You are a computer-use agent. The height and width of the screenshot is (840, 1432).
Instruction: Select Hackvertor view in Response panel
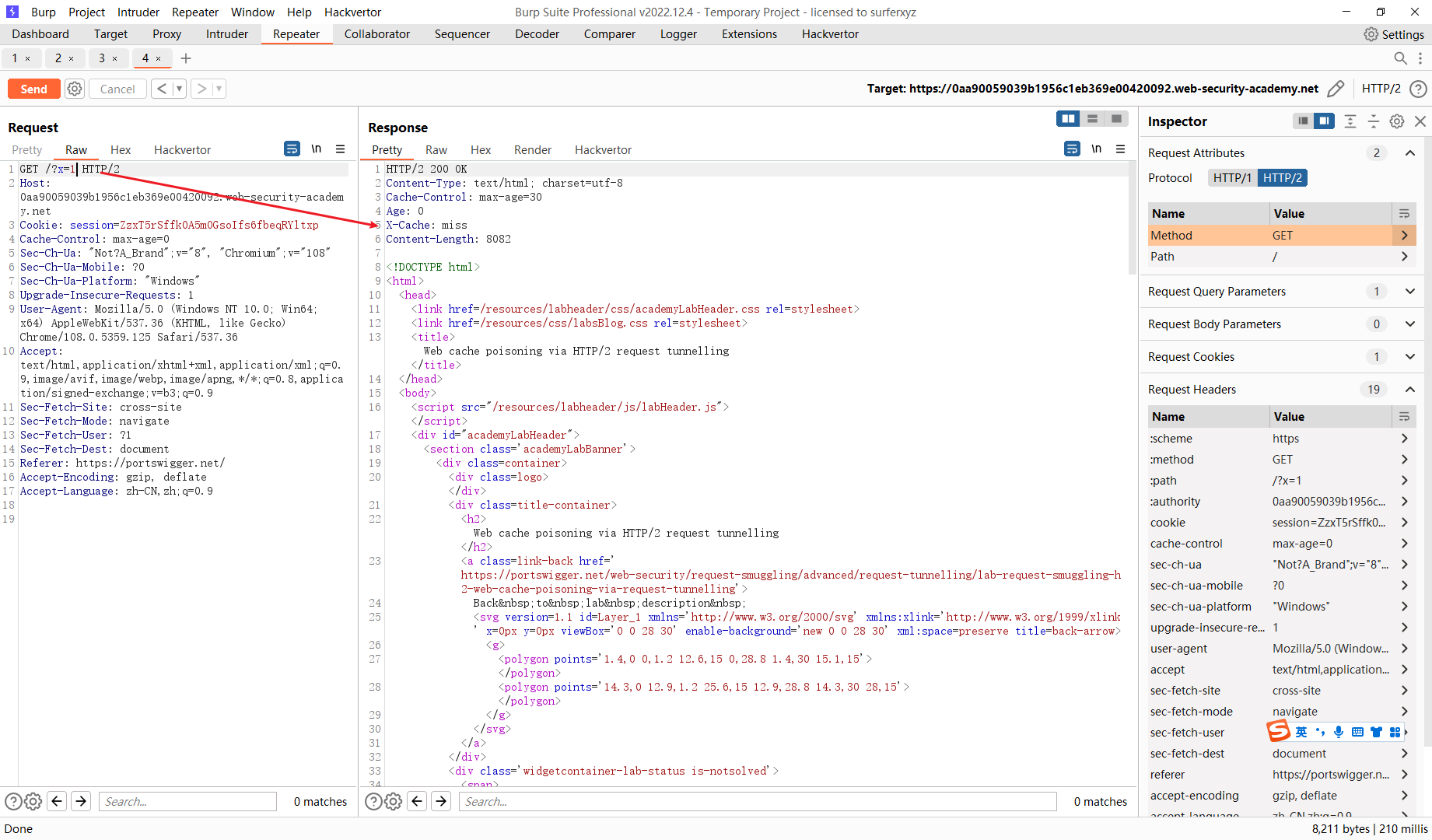click(x=603, y=150)
